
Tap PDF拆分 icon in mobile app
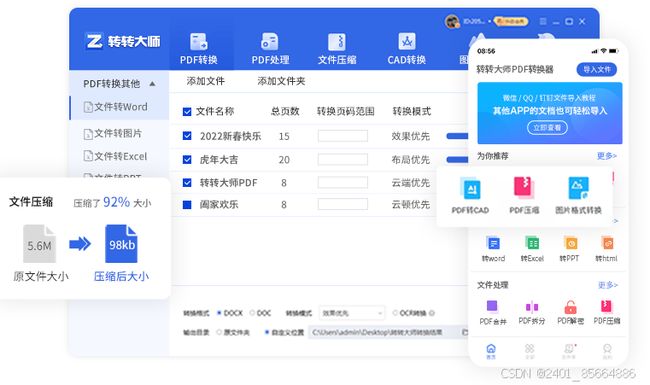point(532,307)
